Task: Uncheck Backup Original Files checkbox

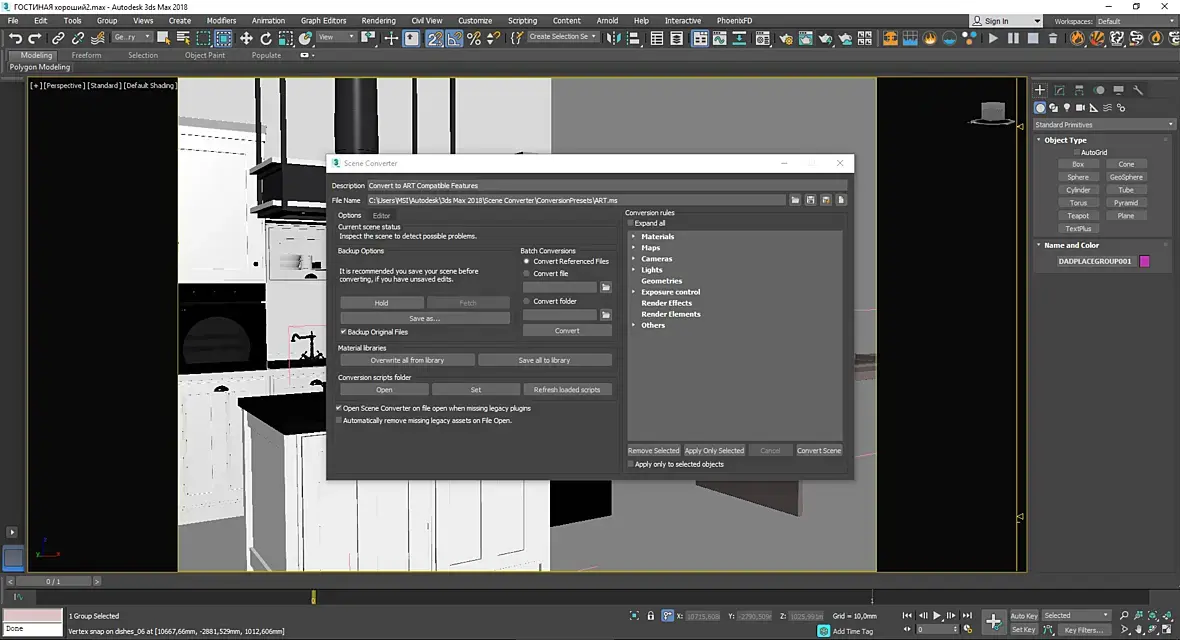Action: pyautogui.click(x=343, y=332)
